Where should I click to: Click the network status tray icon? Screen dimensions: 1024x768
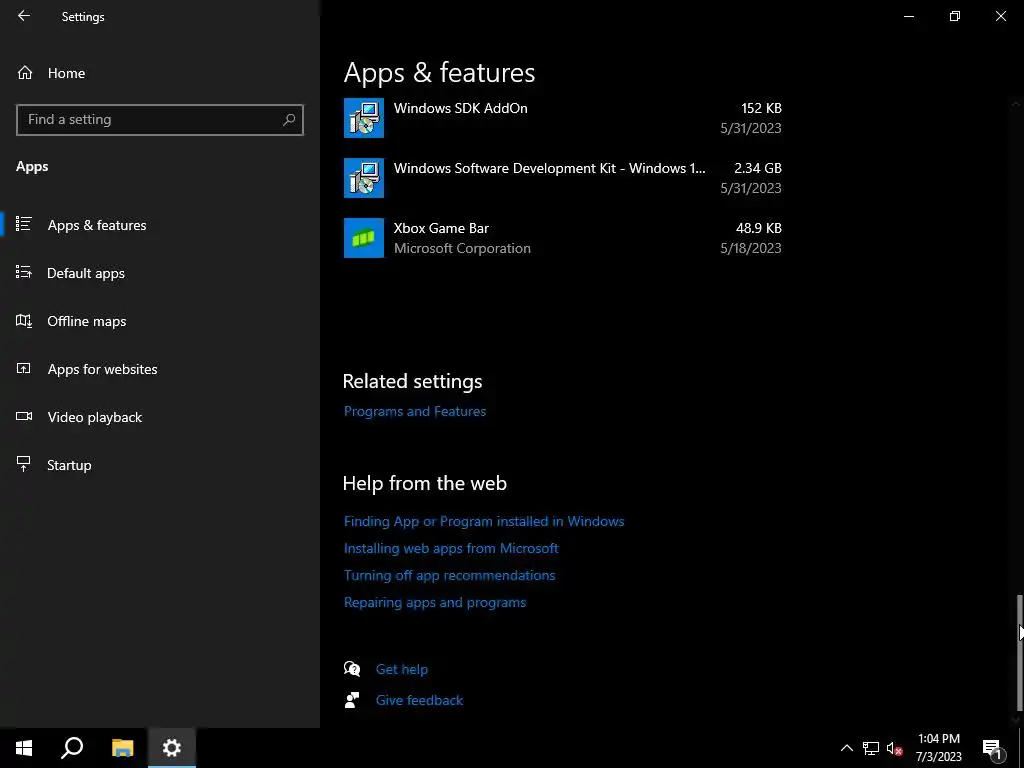click(x=871, y=748)
